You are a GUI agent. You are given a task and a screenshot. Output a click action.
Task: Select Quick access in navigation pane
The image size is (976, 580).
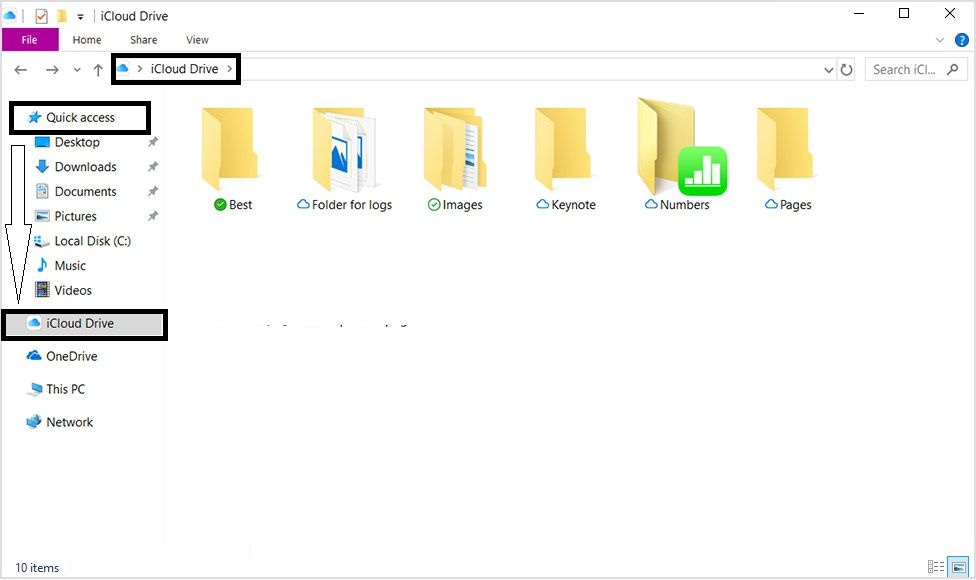tap(80, 118)
